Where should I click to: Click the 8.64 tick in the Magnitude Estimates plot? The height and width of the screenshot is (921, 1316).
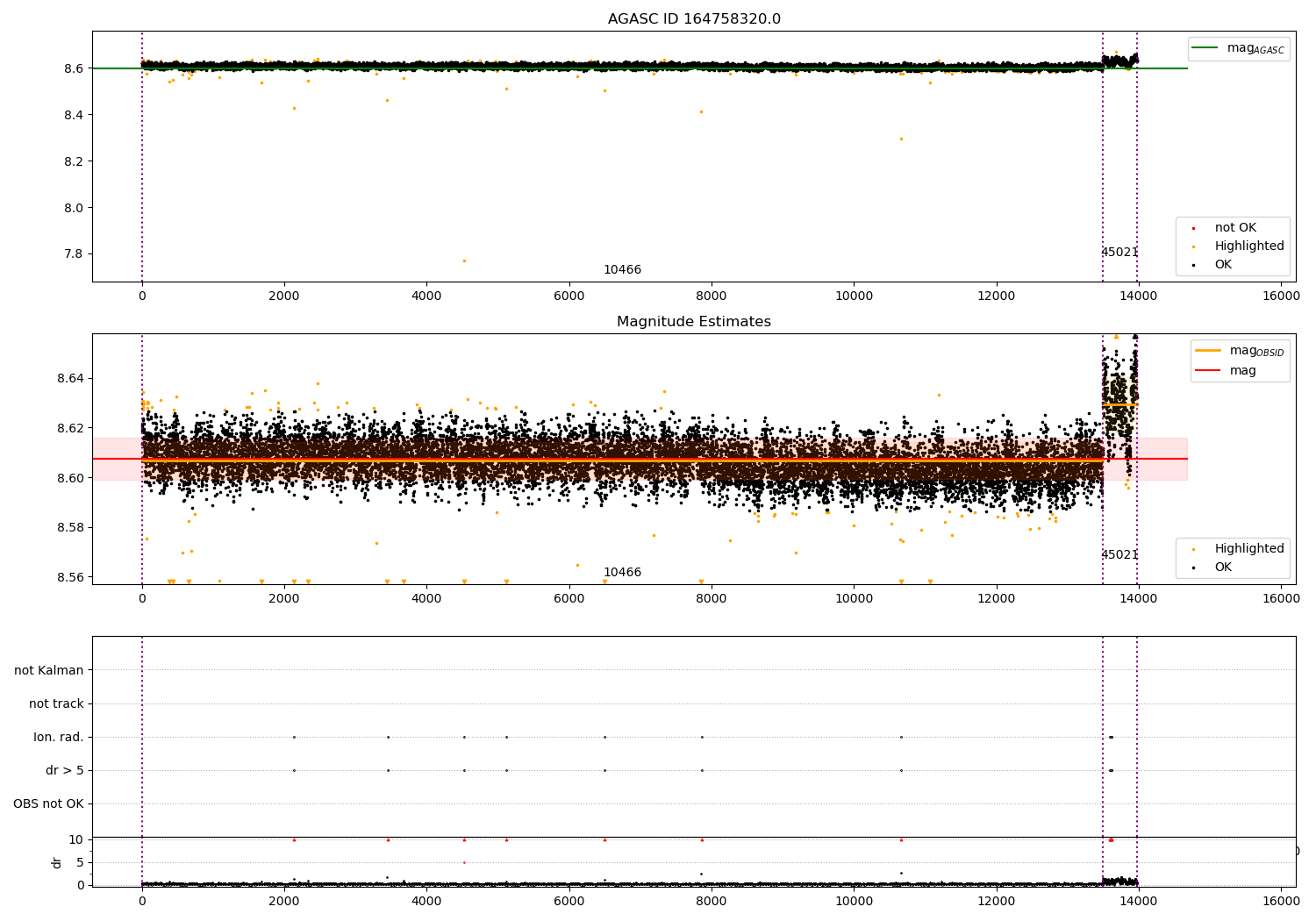click(x=68, y=379)
